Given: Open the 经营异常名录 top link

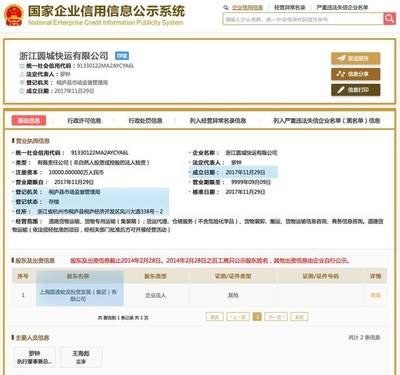Looking at the screenshot, I should [289, 7].
